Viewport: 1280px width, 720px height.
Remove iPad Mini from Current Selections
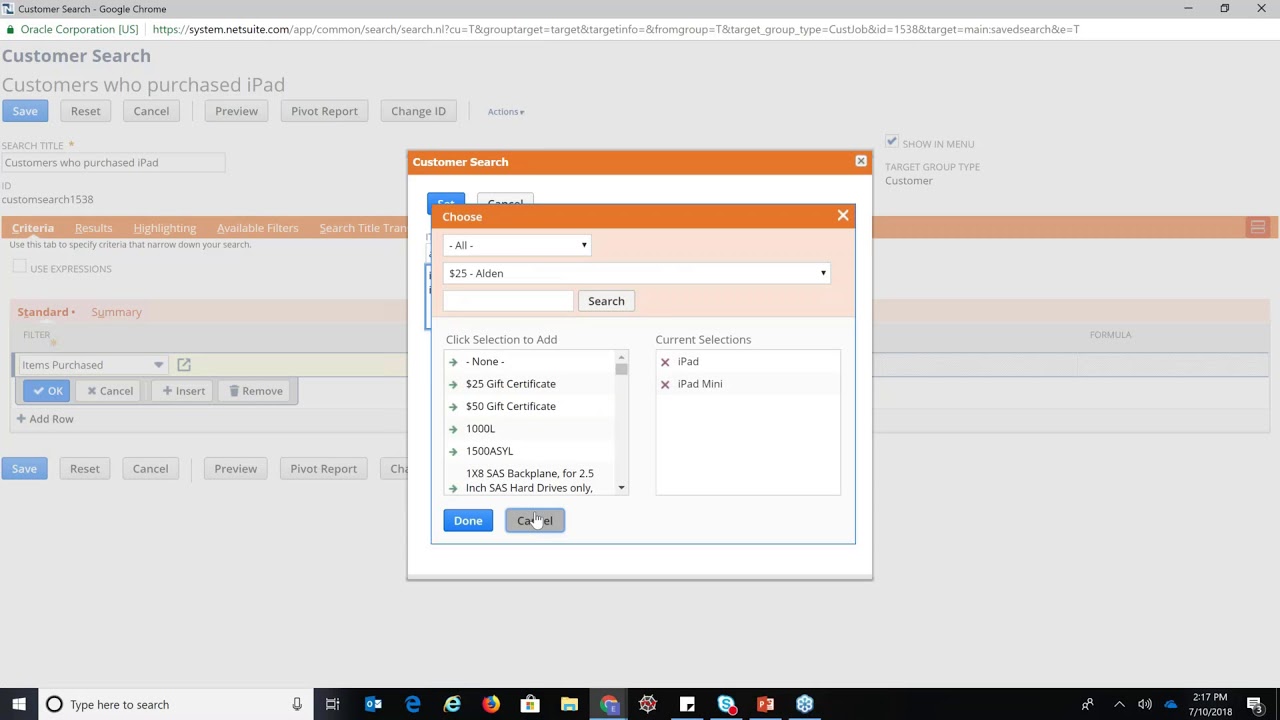coord(665,384)
